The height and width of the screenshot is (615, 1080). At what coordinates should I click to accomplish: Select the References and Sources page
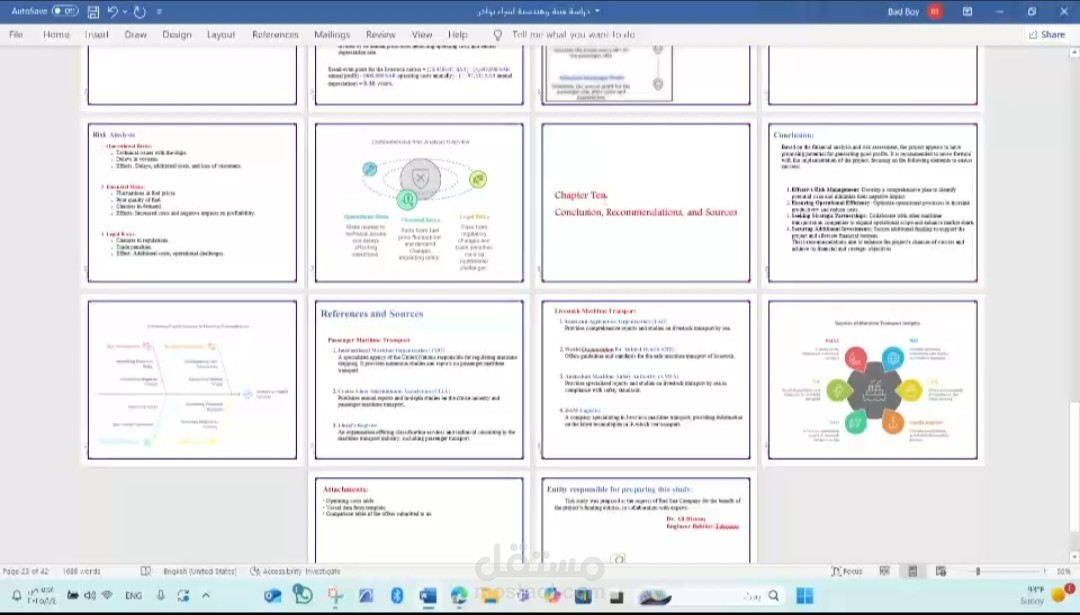coord(419,379)
